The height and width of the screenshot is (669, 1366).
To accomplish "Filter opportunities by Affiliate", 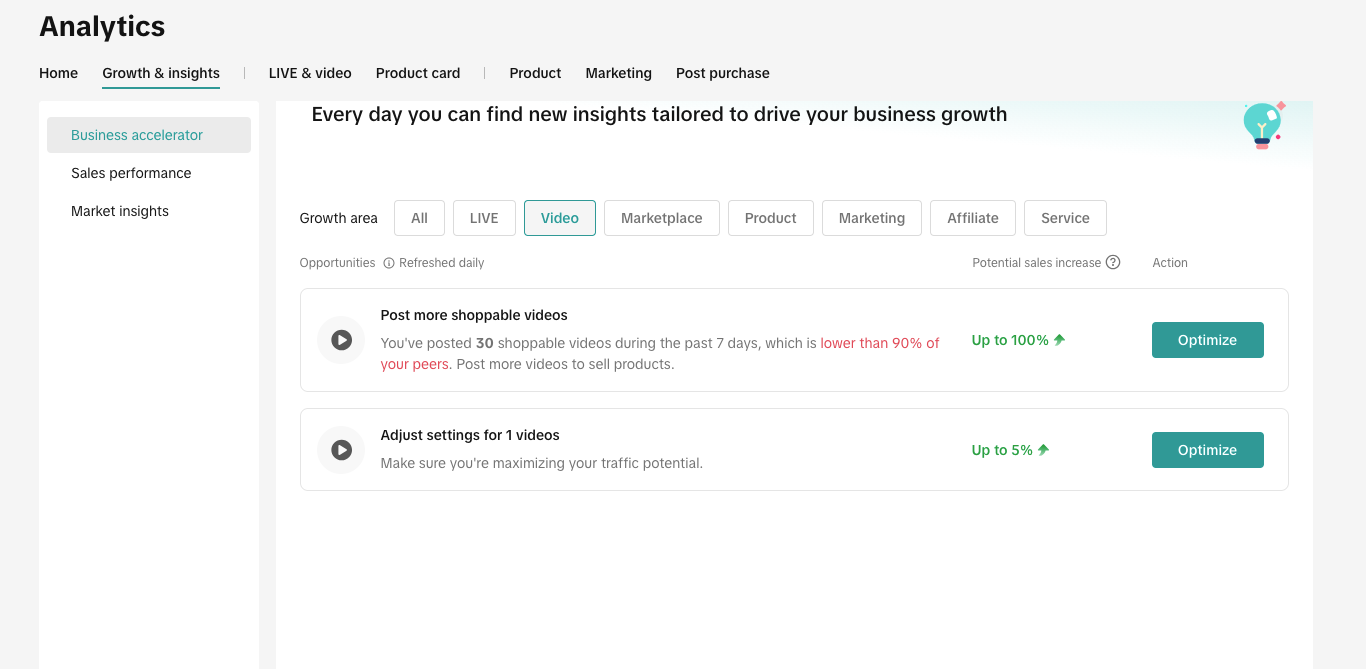I will [x=972, y=218].
